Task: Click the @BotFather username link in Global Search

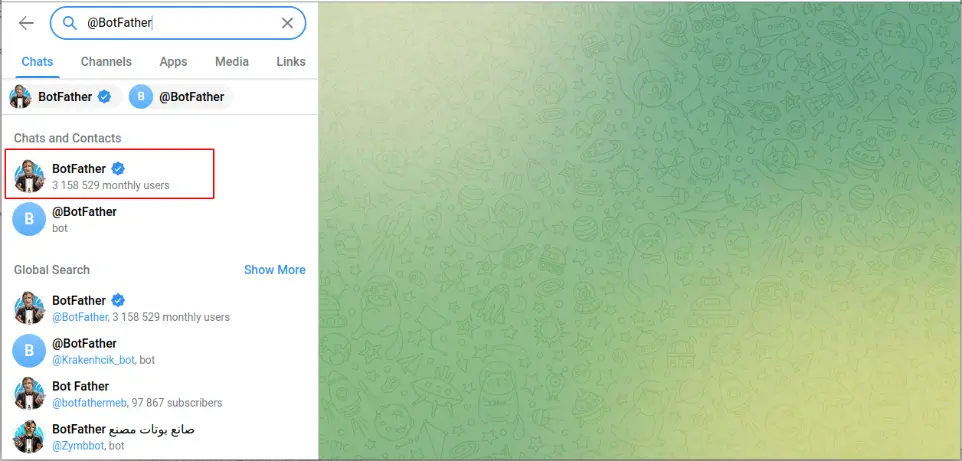Action: coord(80,317)
